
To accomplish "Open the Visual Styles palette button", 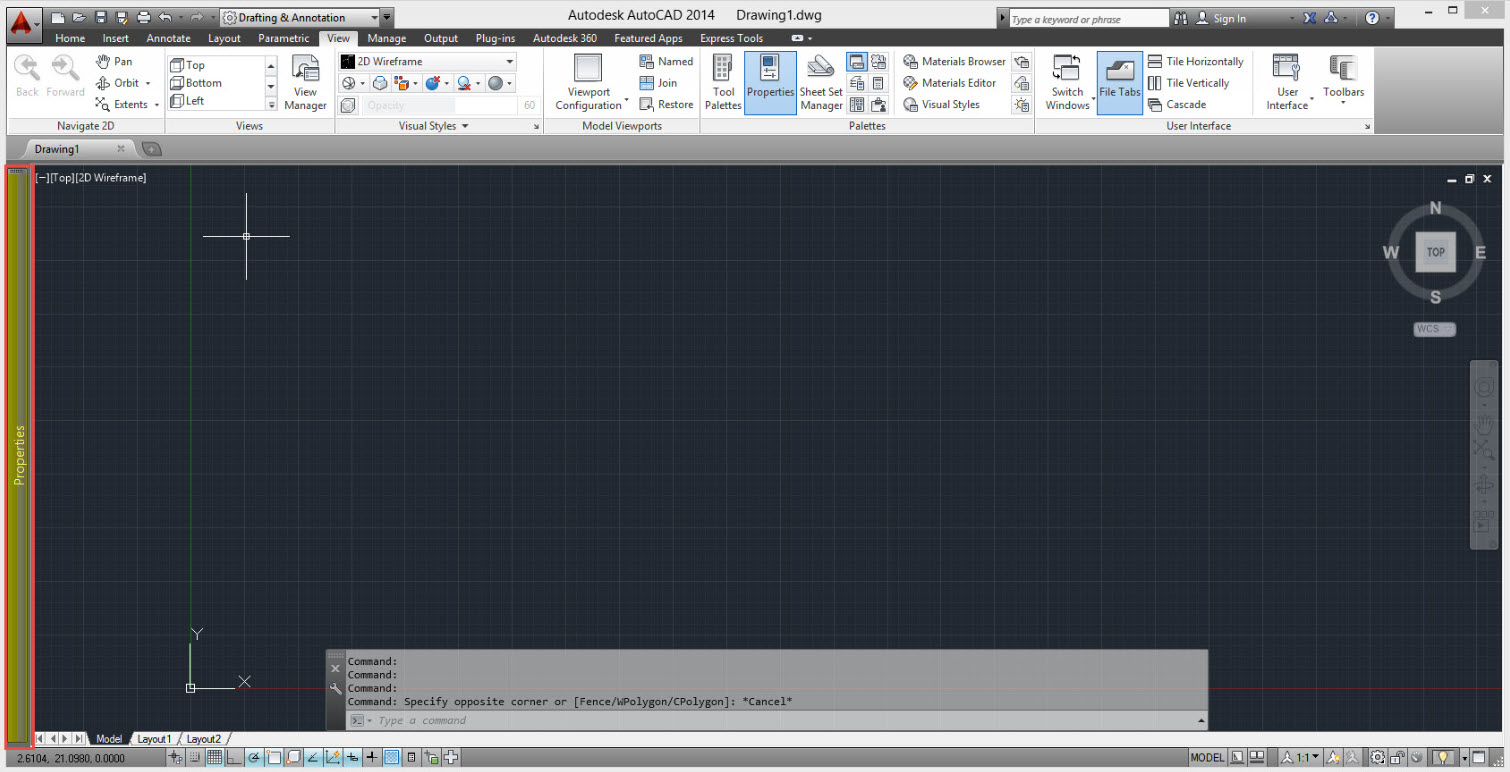I will (x=941, y=104).
